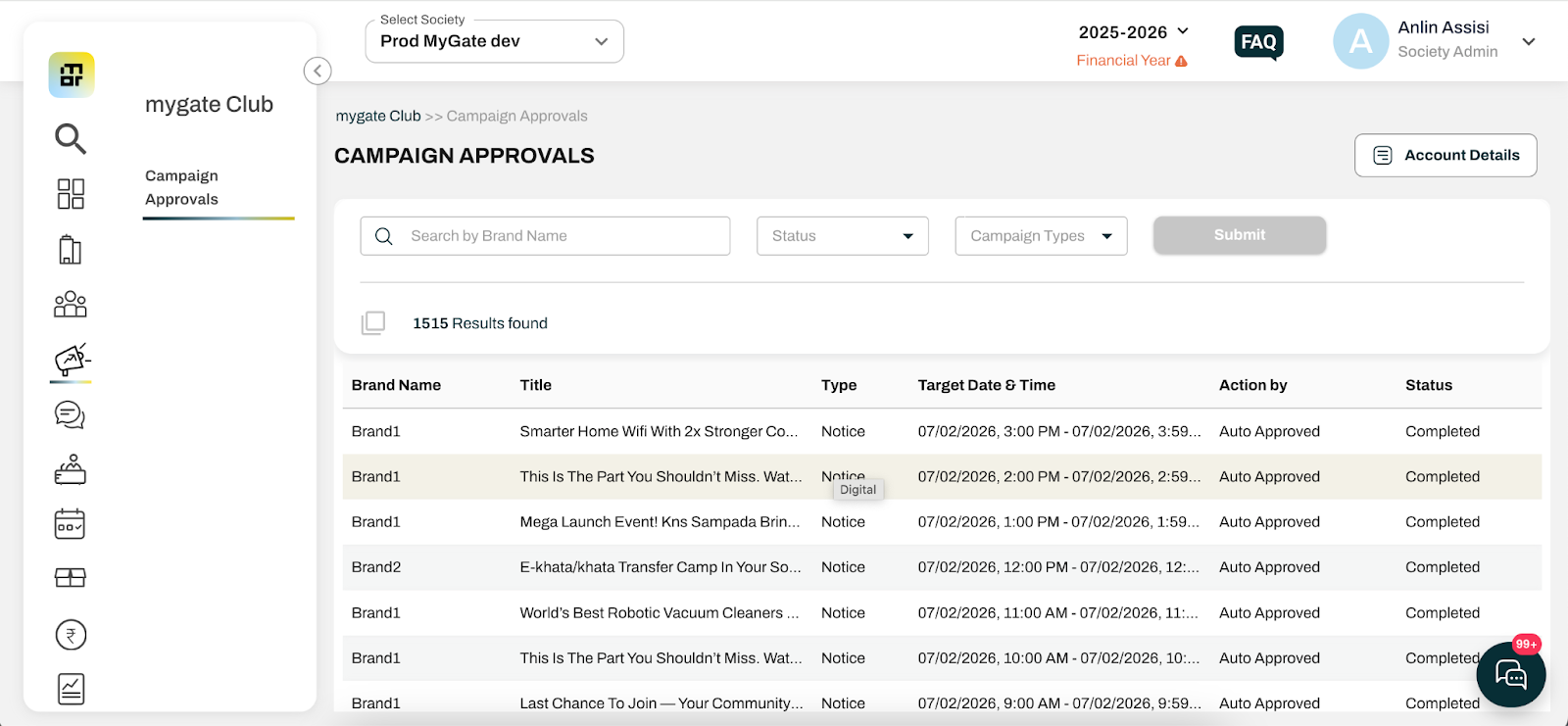Open the calendar icon in sidebar

click(x=71, y=524)
